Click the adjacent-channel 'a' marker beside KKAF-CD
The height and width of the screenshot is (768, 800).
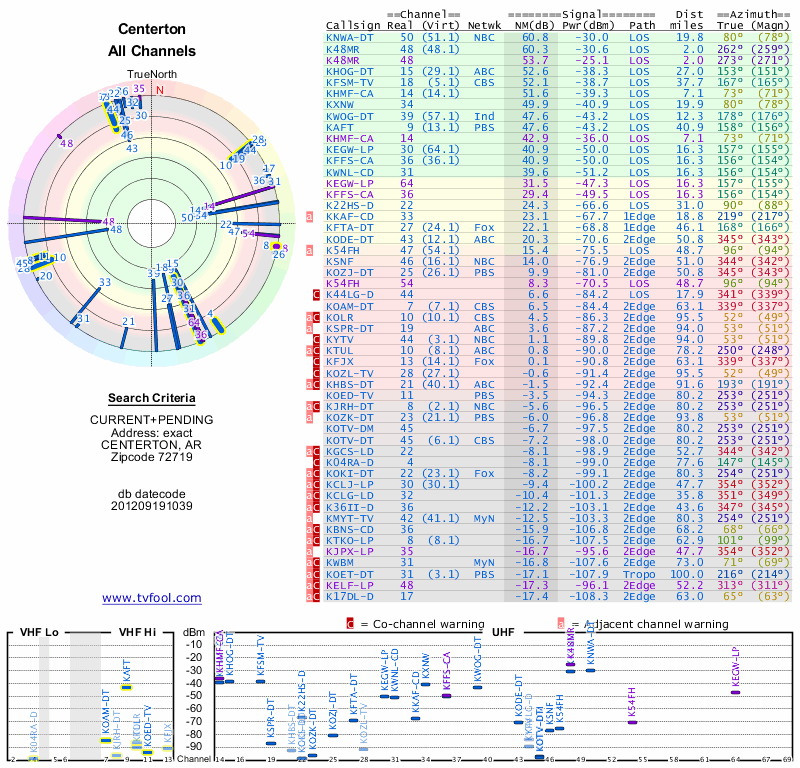tap(309, 217)
